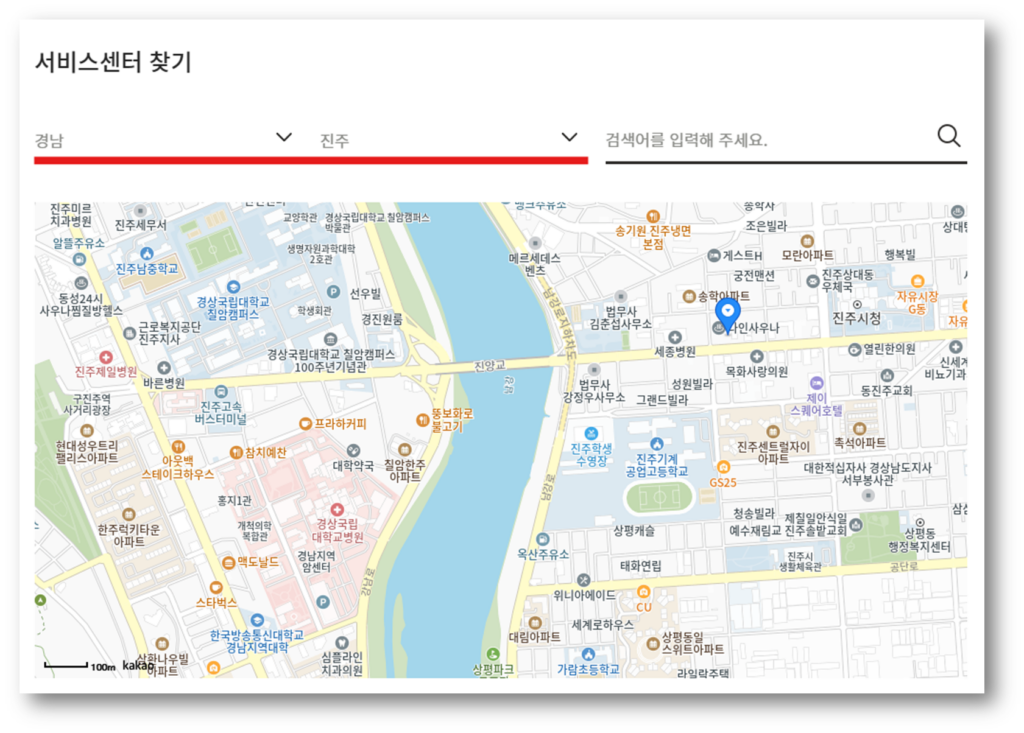The image size is (1024, 733).
Task: Click the 프라하커피 cafe icon
Action: pos(305,424)
